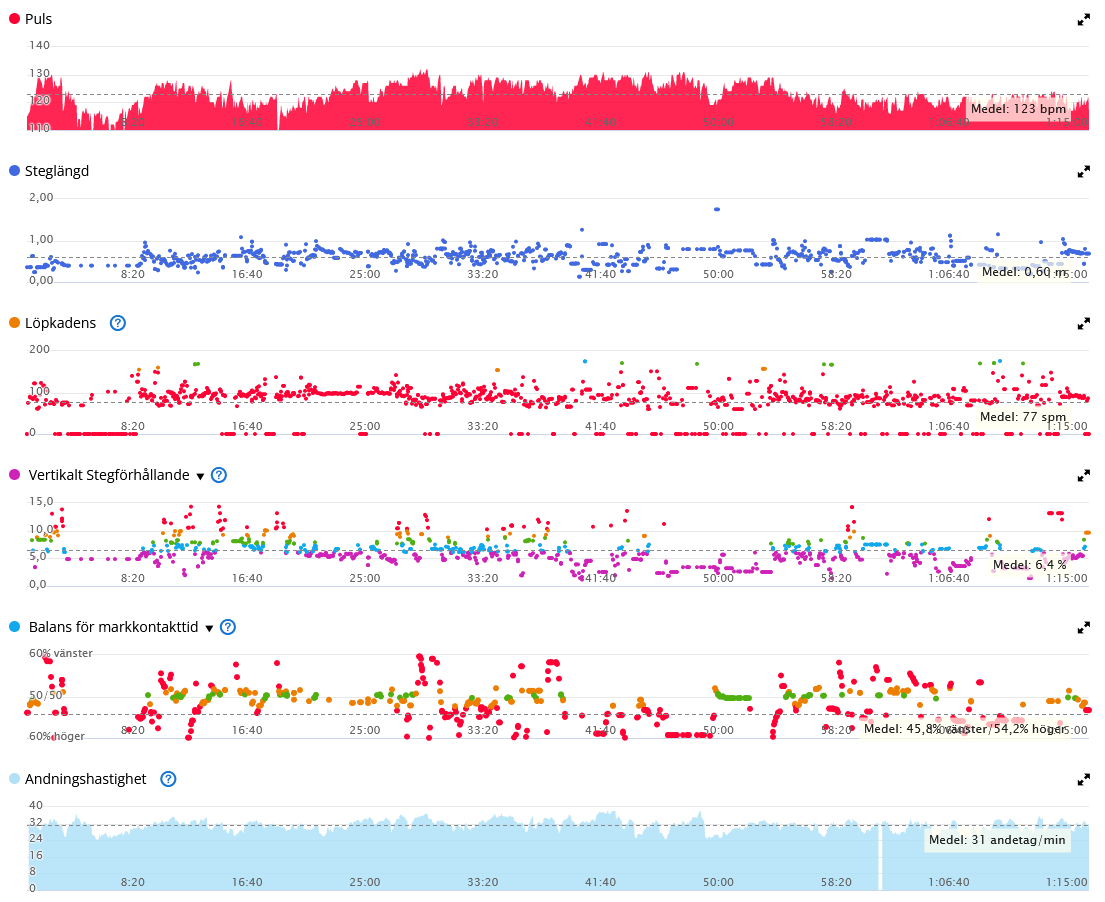
Task: Open help for Löpkadens
Action: (118, 323)
